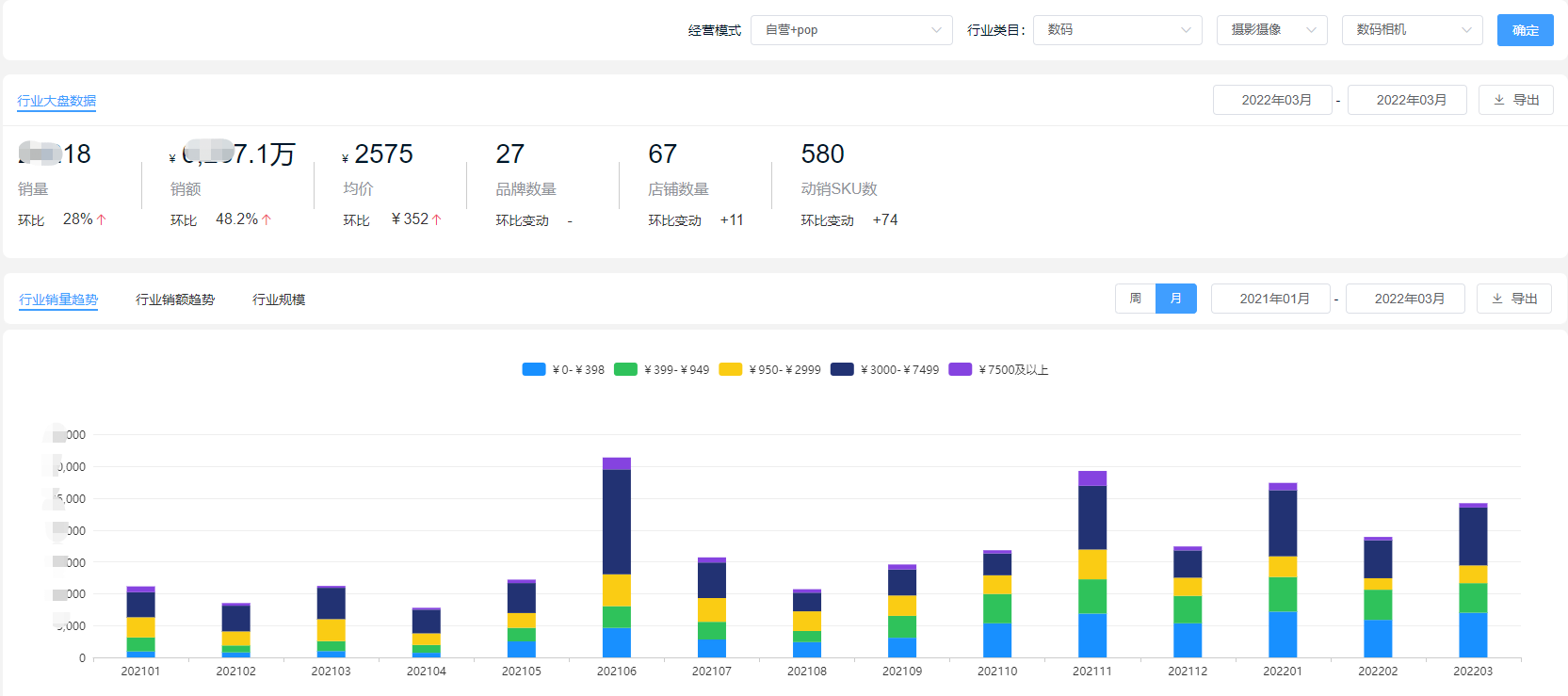Select the 月 monthly view toggle
1568x696 pixels.
1176,299
